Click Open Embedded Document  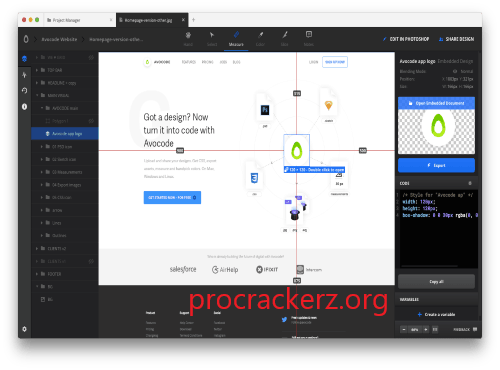[436, 103]
